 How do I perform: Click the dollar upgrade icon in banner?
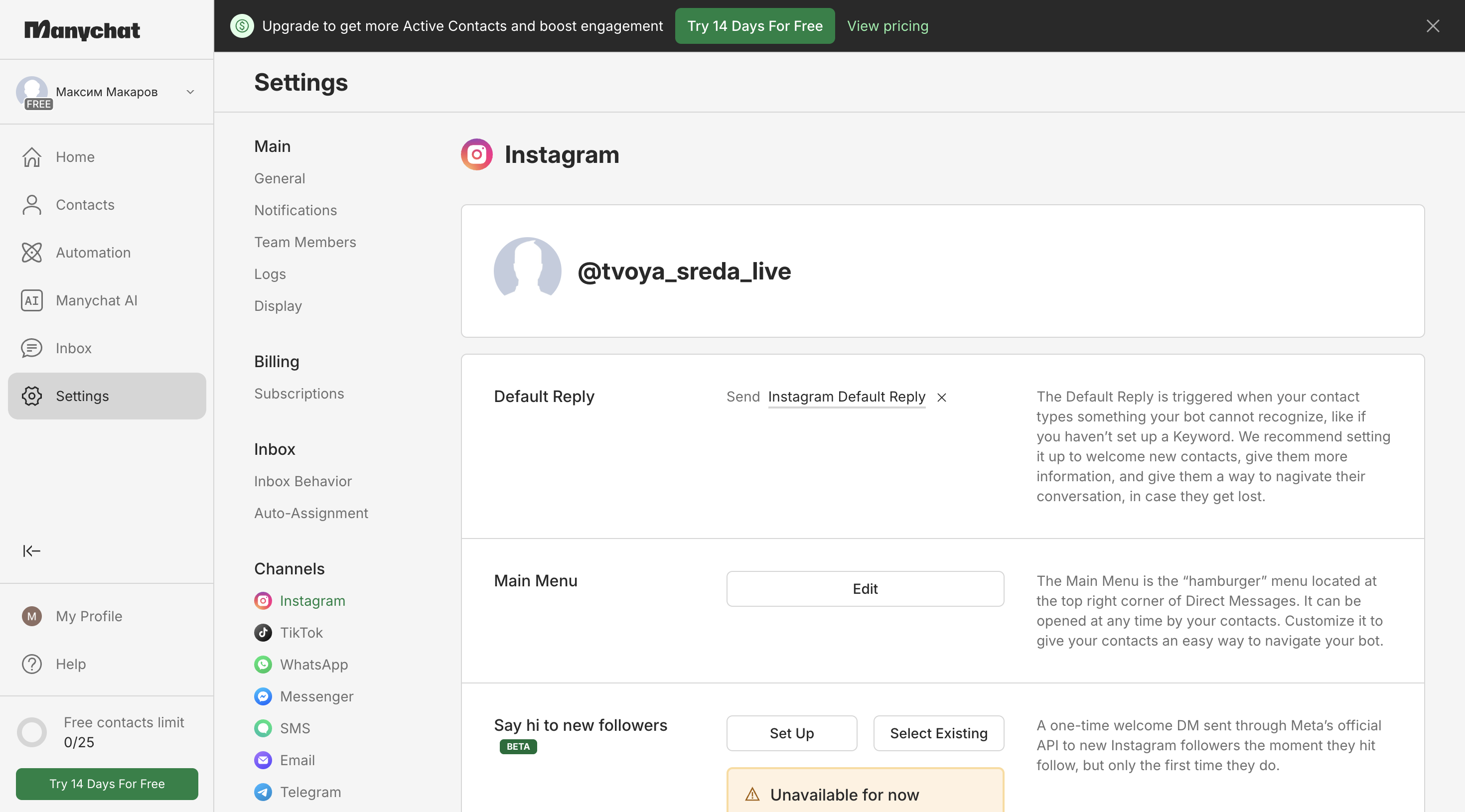pos(242,25)
